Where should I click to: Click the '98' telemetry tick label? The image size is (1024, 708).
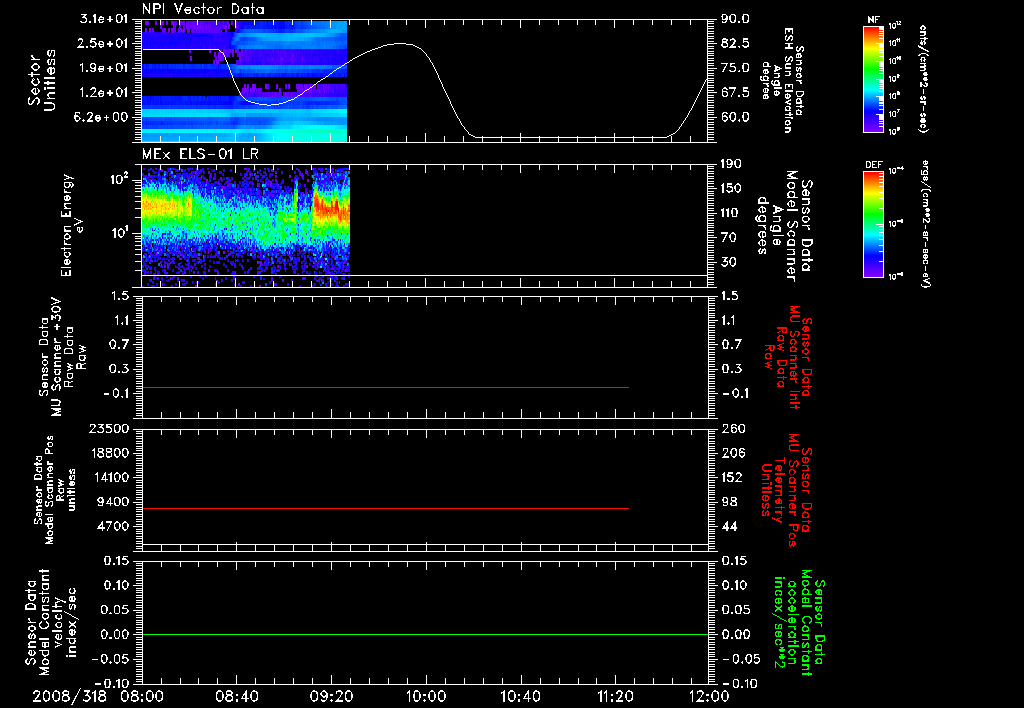point(728,502)
